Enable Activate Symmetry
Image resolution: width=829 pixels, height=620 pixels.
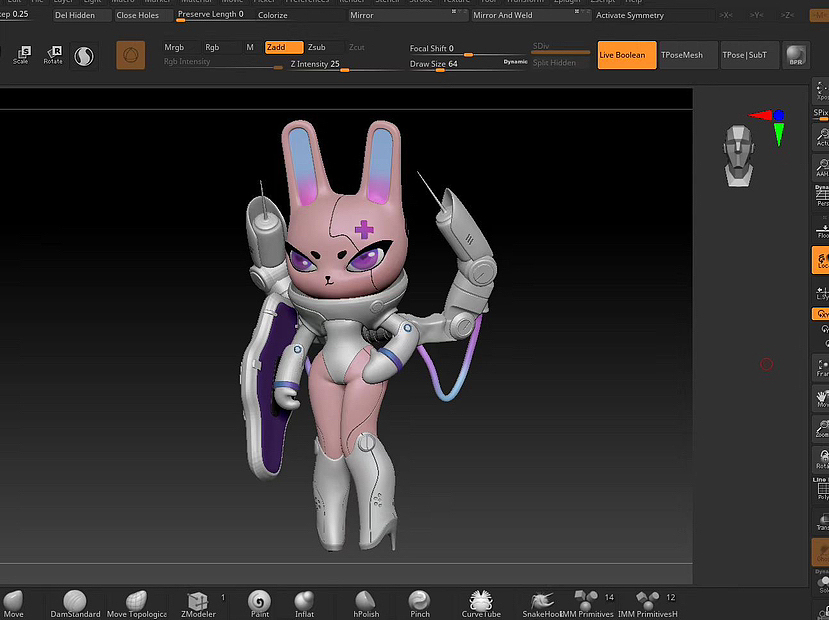(630, 15)
